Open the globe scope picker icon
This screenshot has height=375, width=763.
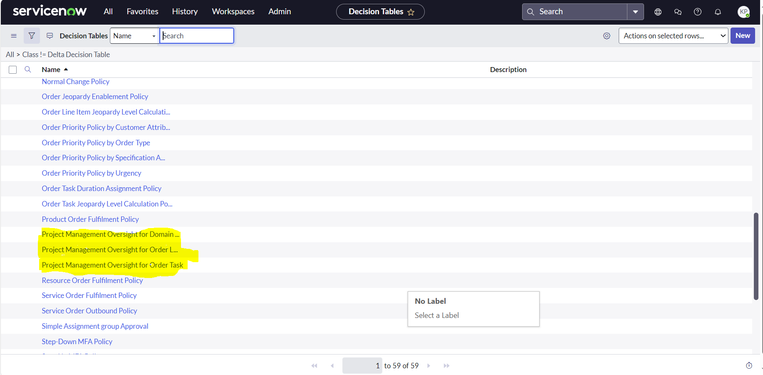point(658,12)
